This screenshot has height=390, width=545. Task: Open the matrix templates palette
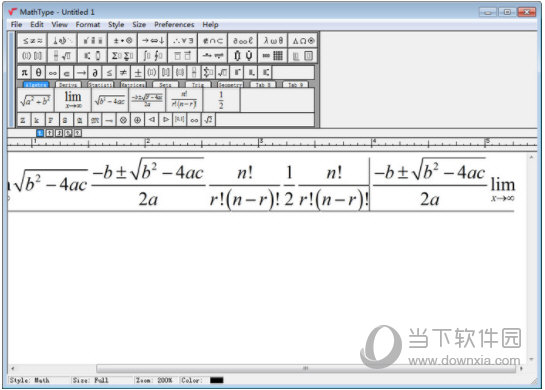[x=273, y=56]
